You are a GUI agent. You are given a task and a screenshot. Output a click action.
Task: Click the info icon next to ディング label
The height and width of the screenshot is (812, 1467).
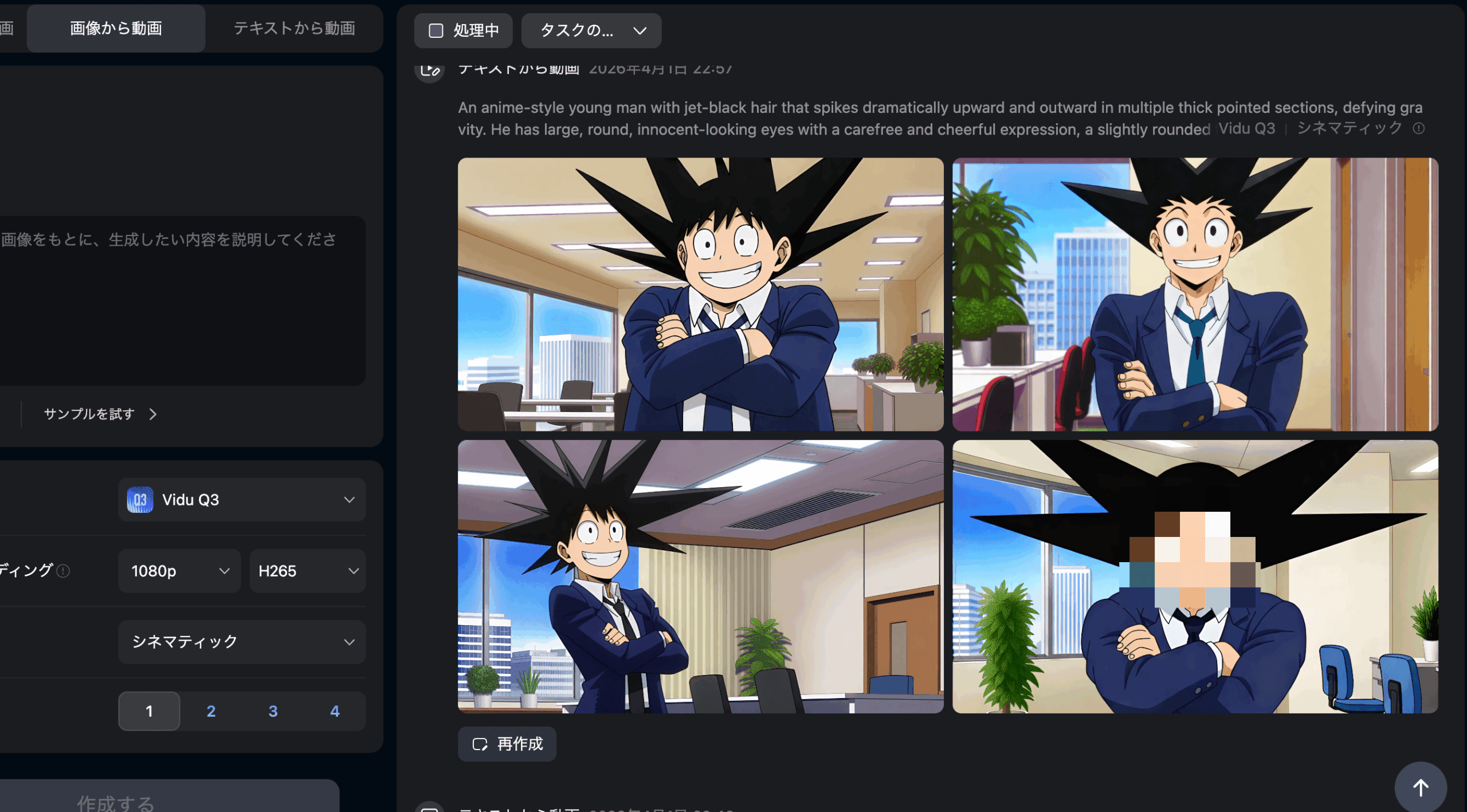(x=64, y=571)
